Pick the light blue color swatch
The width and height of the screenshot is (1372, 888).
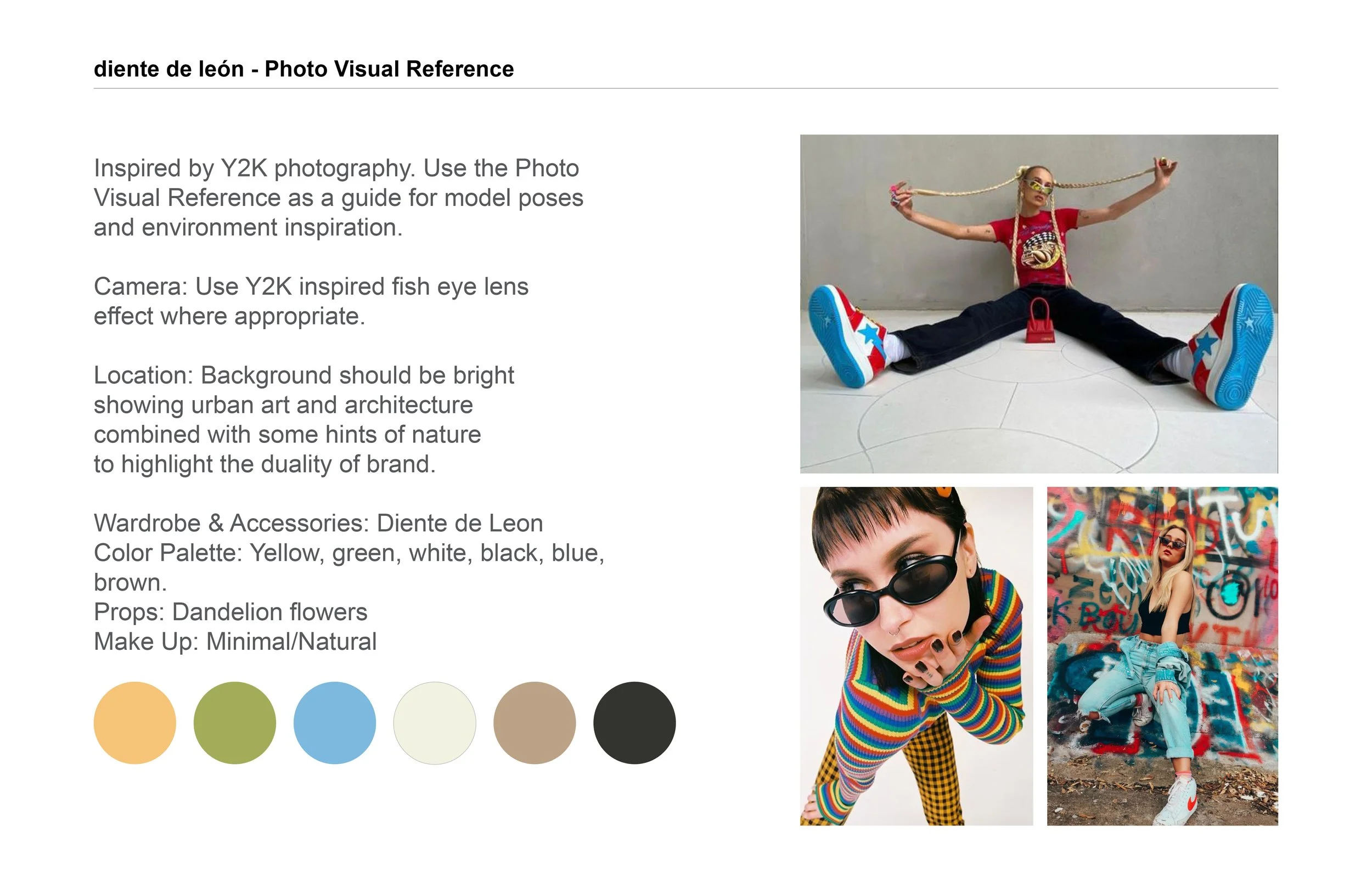click(335, 723)
